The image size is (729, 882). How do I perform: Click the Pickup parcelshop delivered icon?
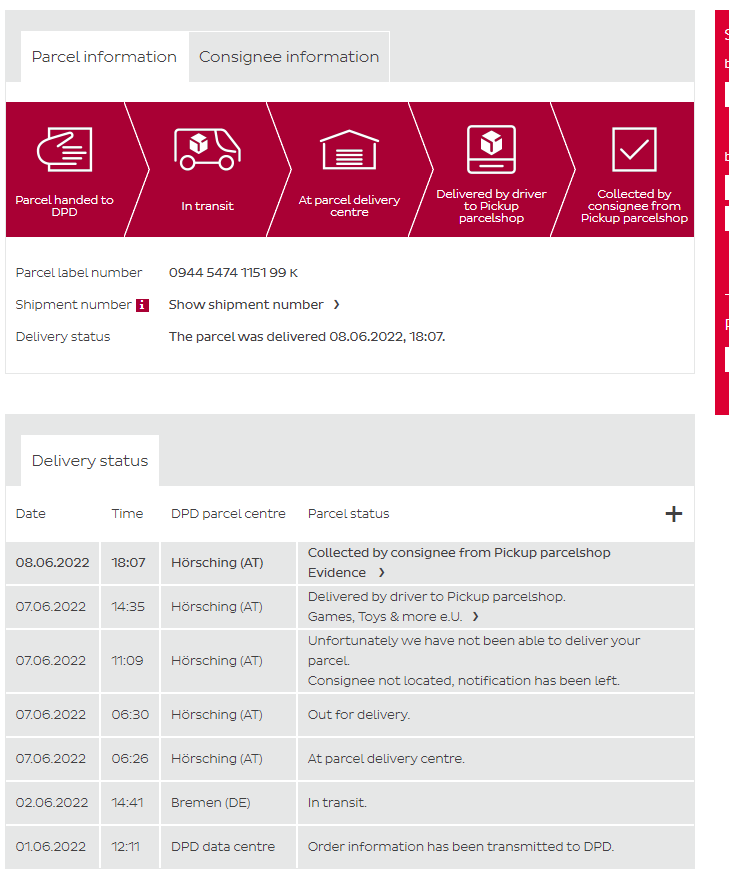(491, 149)
